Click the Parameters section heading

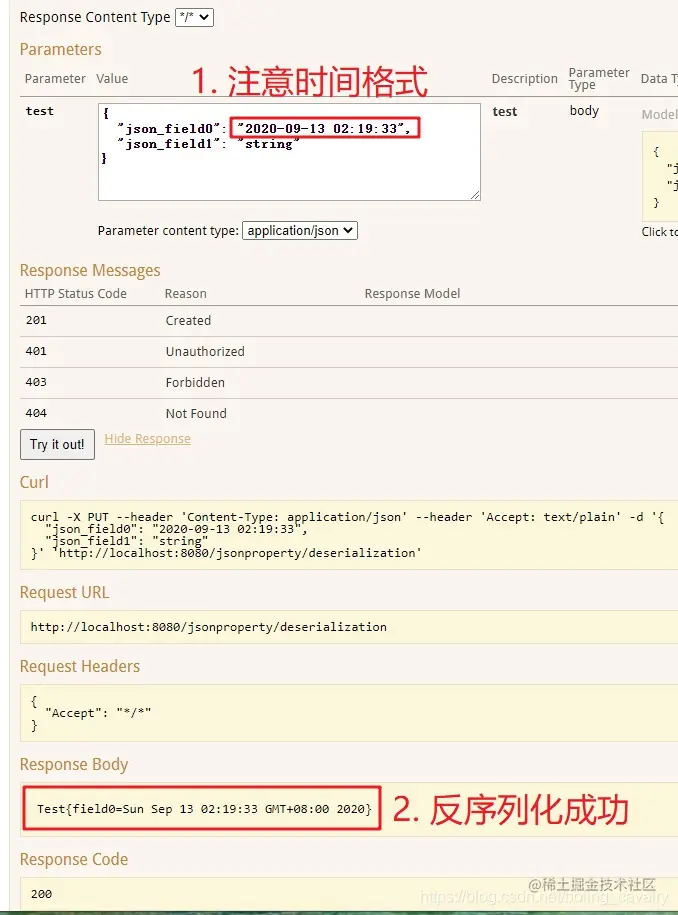coord(61,50)
